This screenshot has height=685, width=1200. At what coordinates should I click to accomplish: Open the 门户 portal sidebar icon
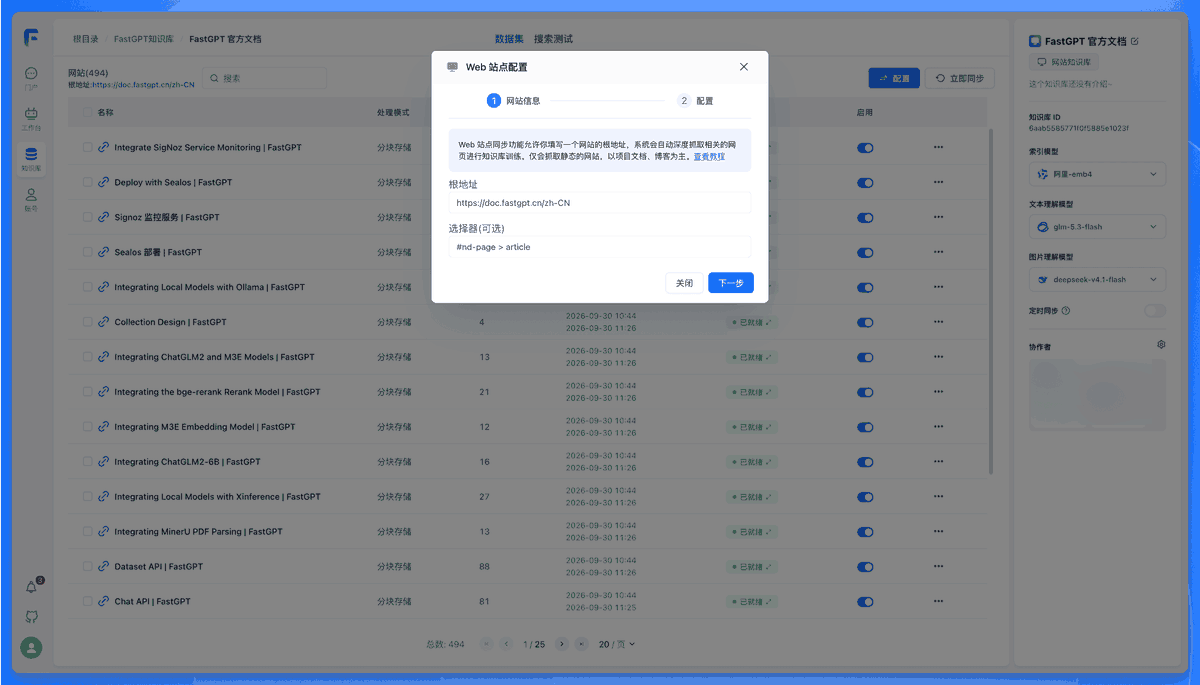[31, 78]
